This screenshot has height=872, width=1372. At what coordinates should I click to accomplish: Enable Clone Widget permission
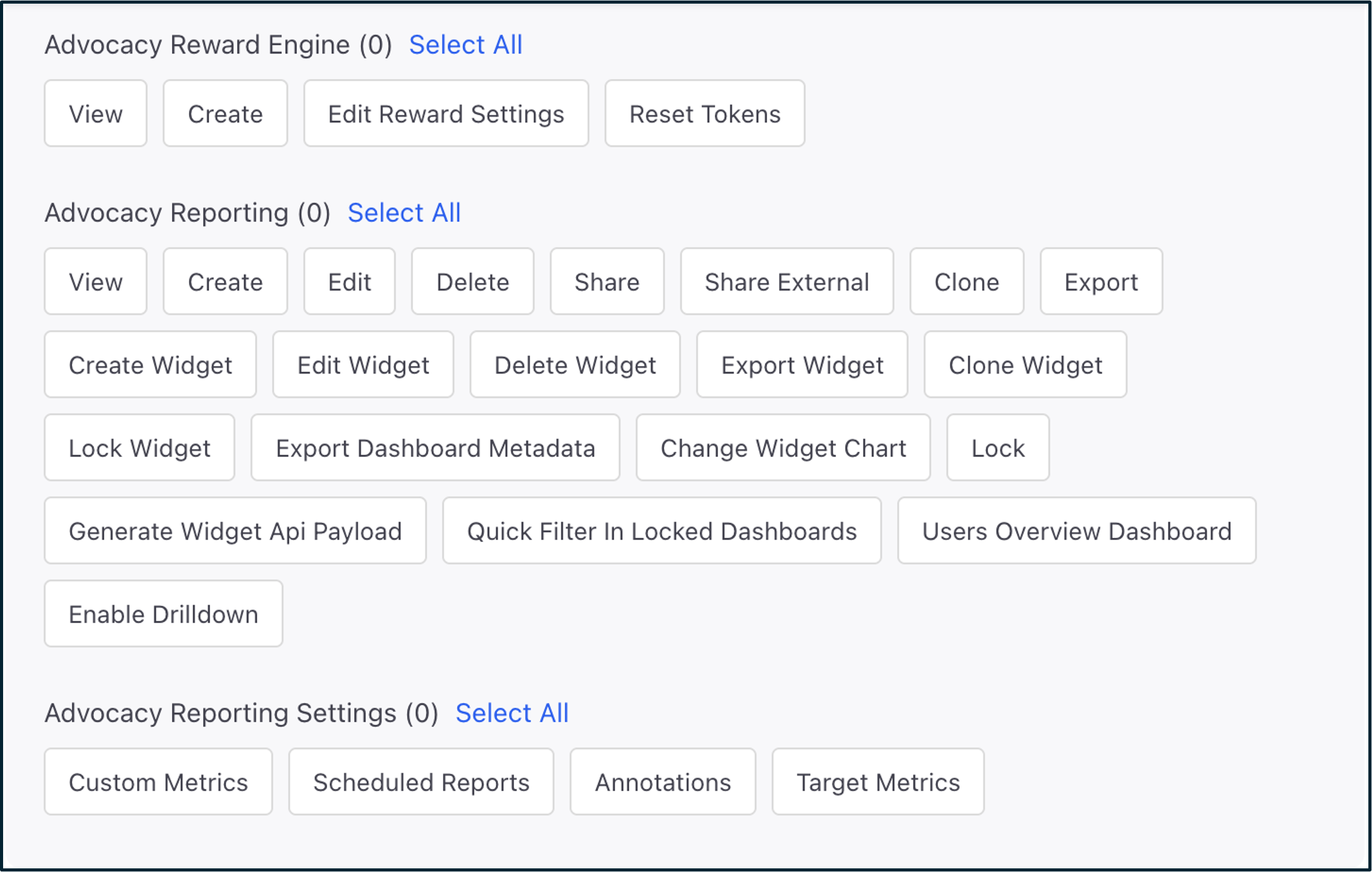(x=1026, y=364)
